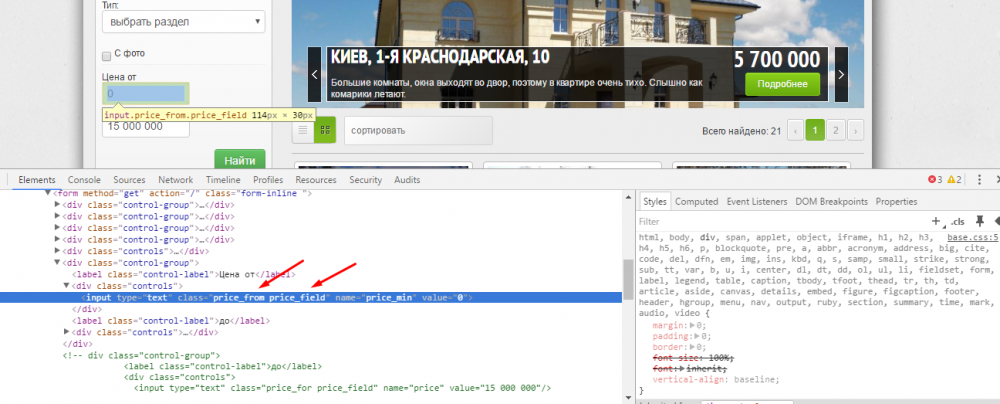Switch to the Computed sidebar tab
Screen dimensions: 1000x404
point(696,202)
